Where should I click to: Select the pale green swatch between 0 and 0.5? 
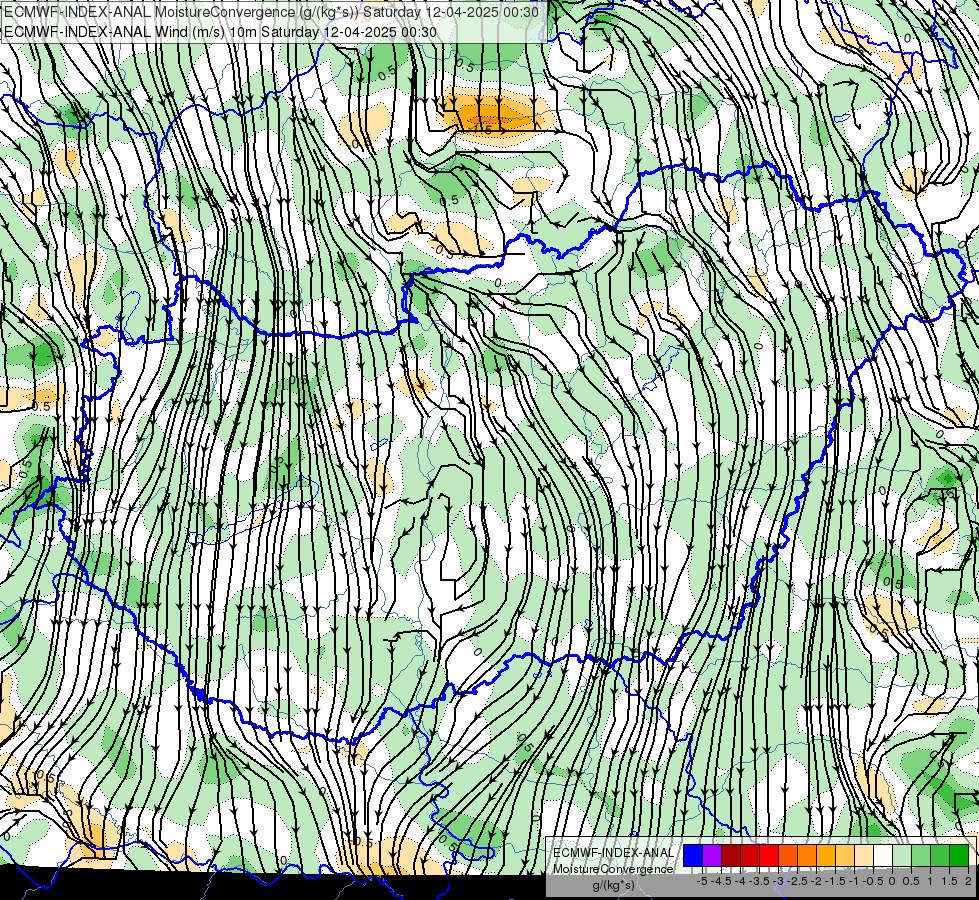[x=902, y=856]
